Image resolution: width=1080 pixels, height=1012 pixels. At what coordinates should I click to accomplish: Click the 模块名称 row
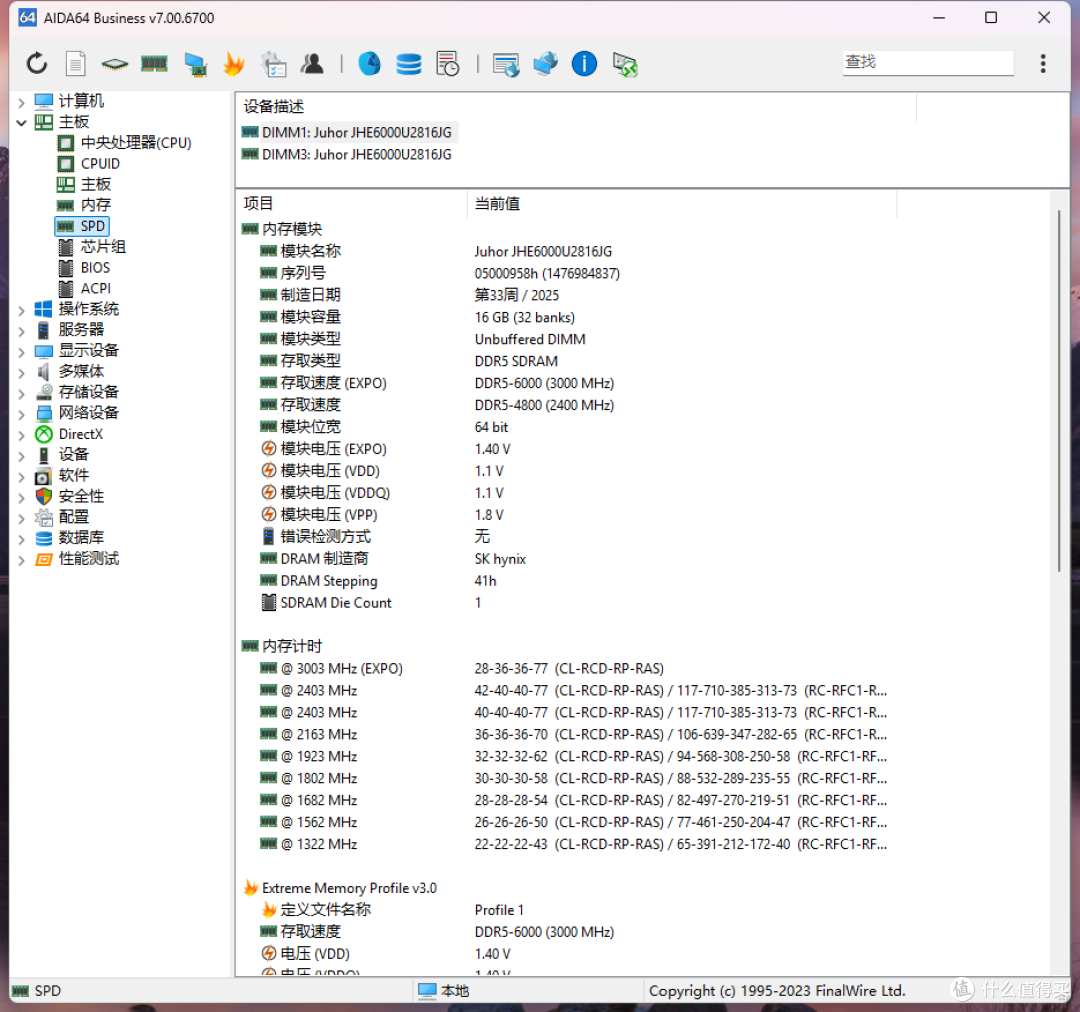click(x=565, y=251)
